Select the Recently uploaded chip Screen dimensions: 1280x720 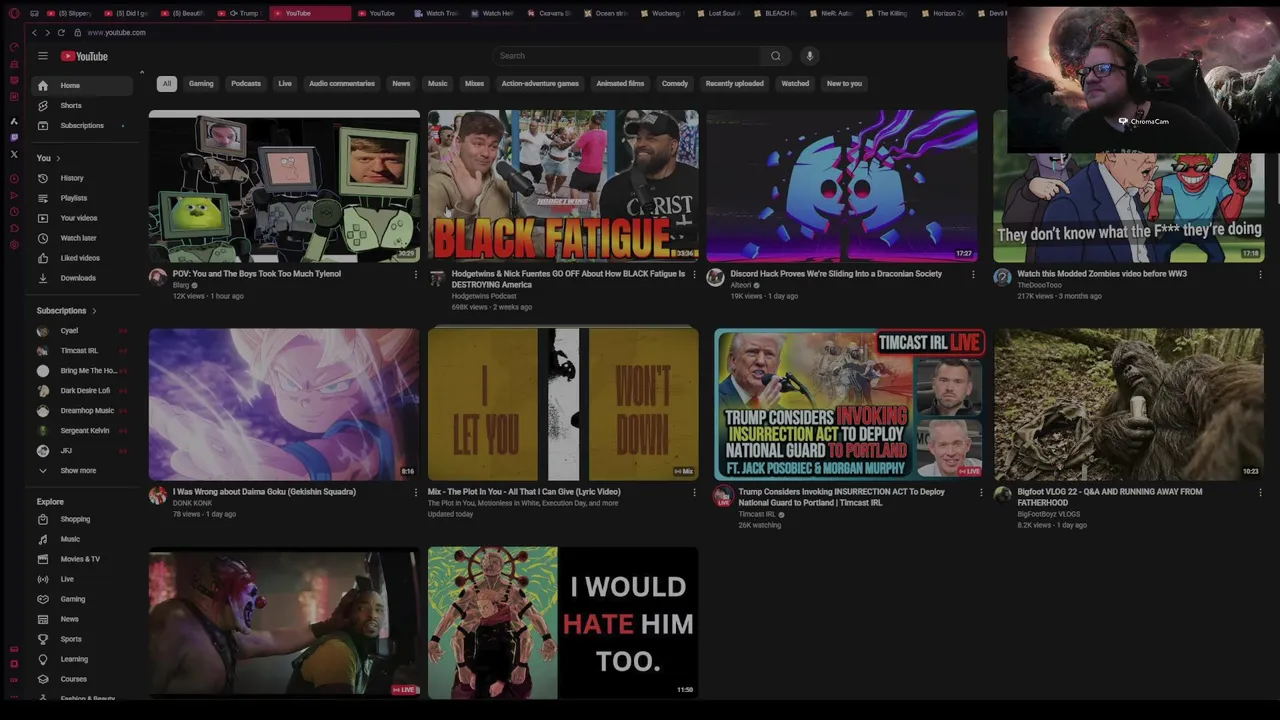(735, 84)
